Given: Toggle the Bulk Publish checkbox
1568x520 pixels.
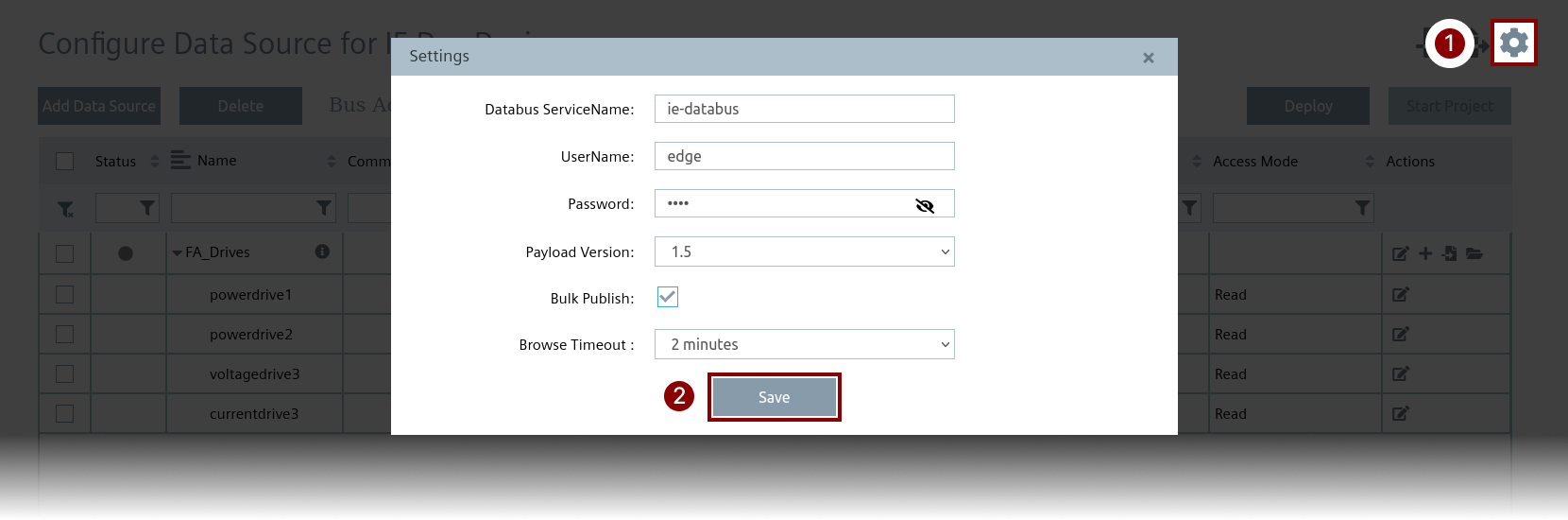Looking at the screenshot, I should pos(668,297).
